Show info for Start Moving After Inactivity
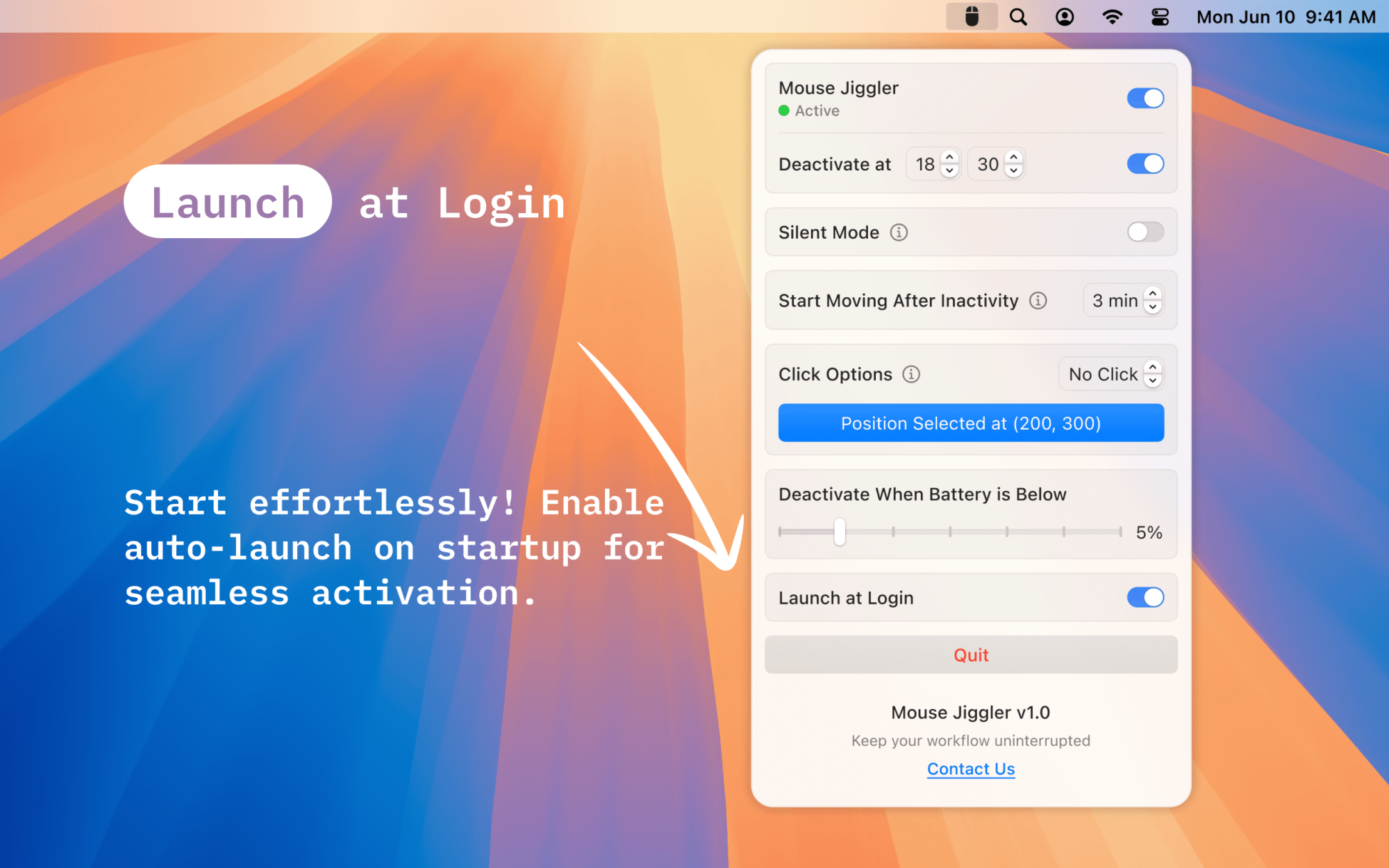This screenshot has width=1389, height=868. (1038, 301)
